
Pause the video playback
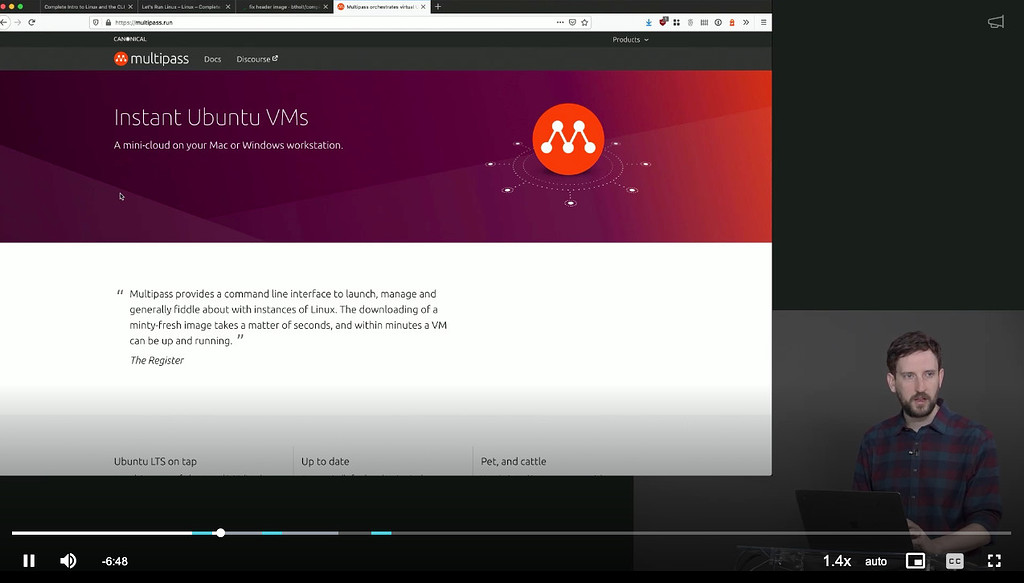[28, 560]
